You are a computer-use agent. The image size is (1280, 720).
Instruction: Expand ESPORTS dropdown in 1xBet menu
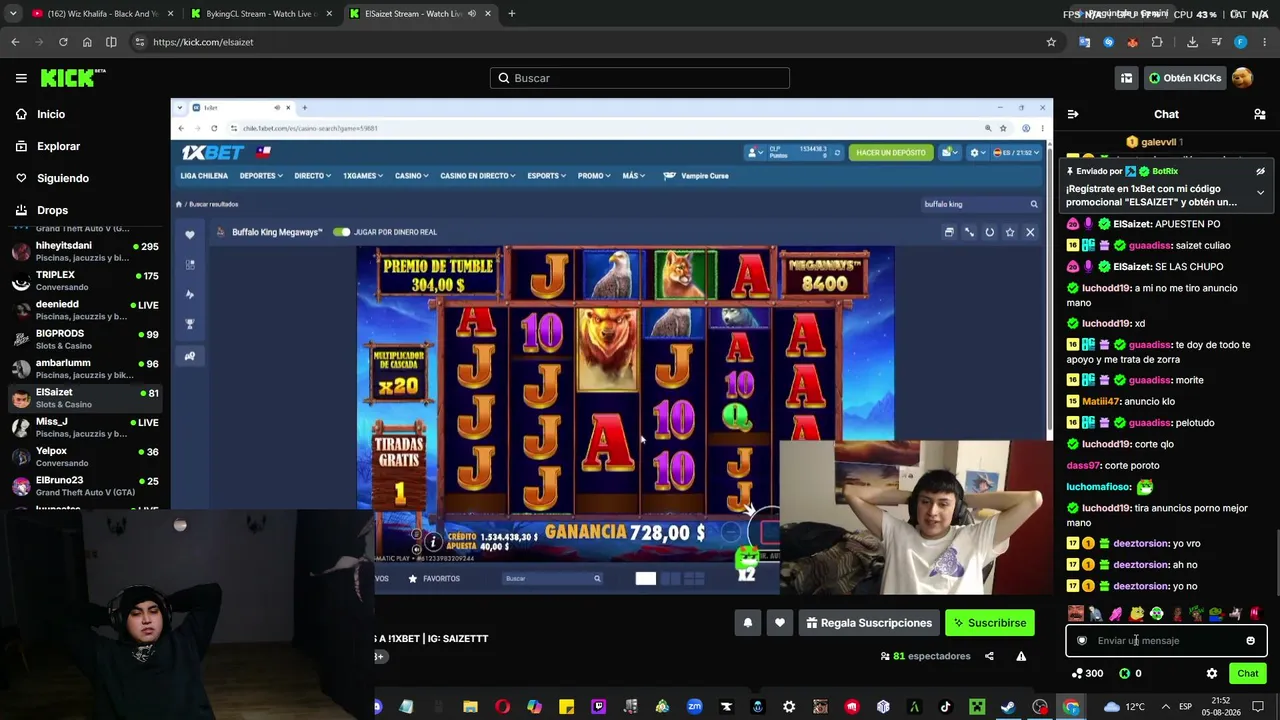(547, 176)
